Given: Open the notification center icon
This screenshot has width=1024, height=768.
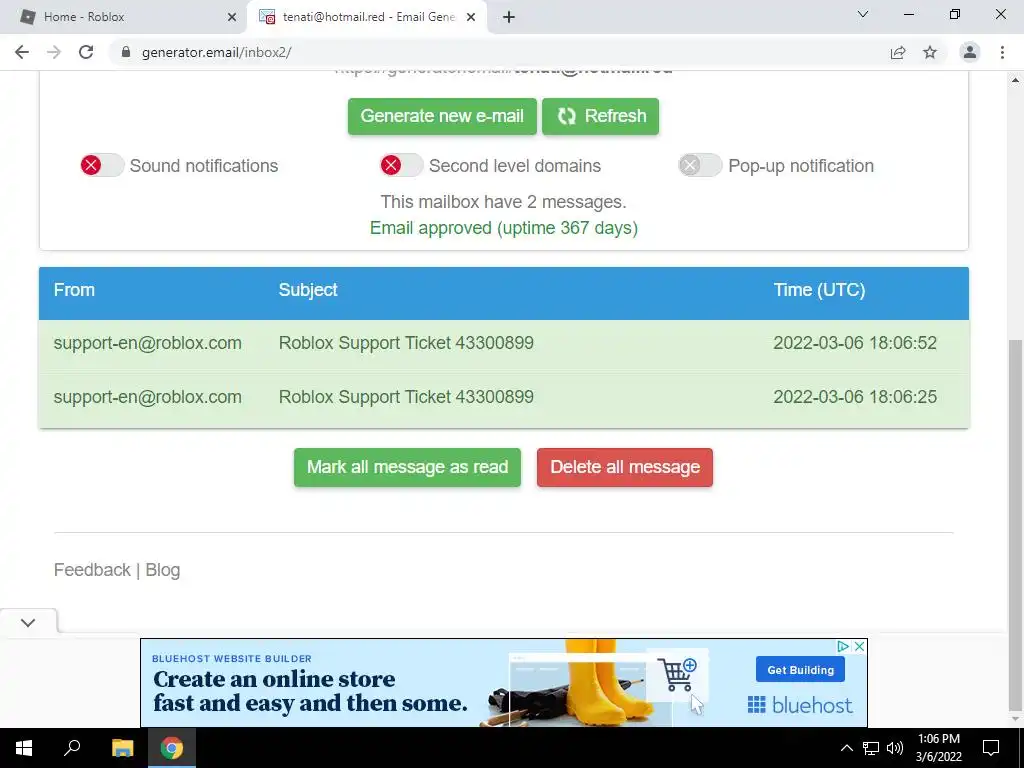Looking at the screenshot, I should (991, 748).
